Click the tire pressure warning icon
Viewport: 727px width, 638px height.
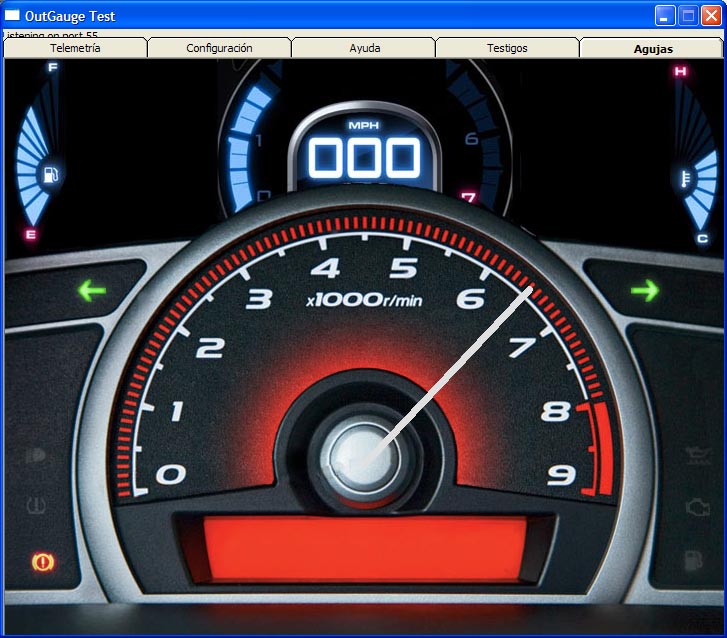pyautogui.click(x=36, y=504)
